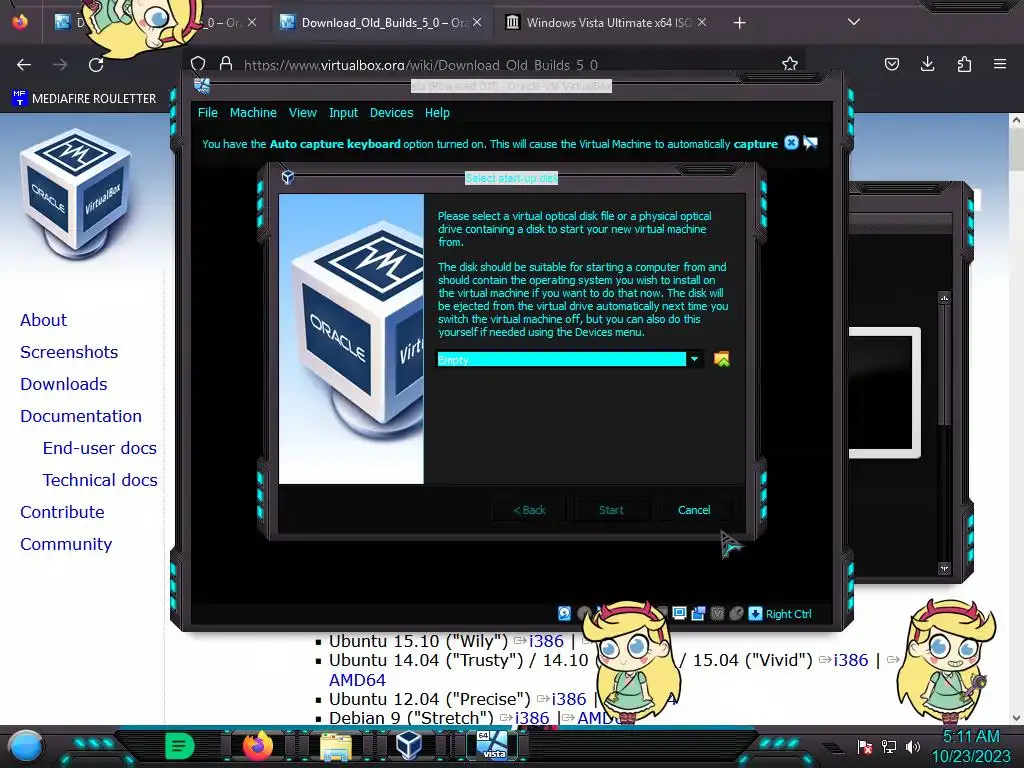This screenshot has width=1024, height=768.
Task: Expand the Empty optical disk dropdown
Action: (x=695, y=359)
